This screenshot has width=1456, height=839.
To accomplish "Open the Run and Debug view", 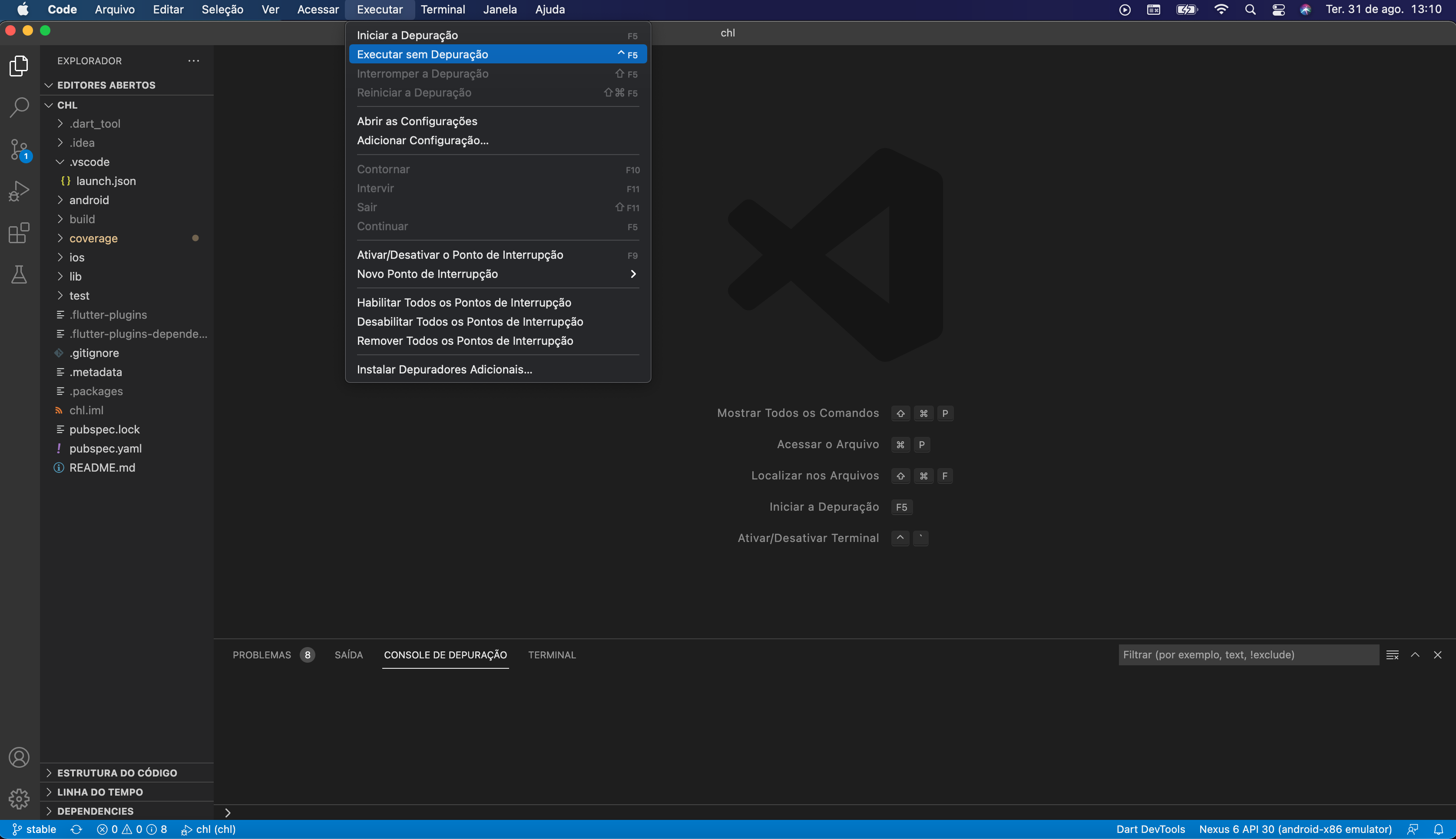I will [x=19, y=190].
